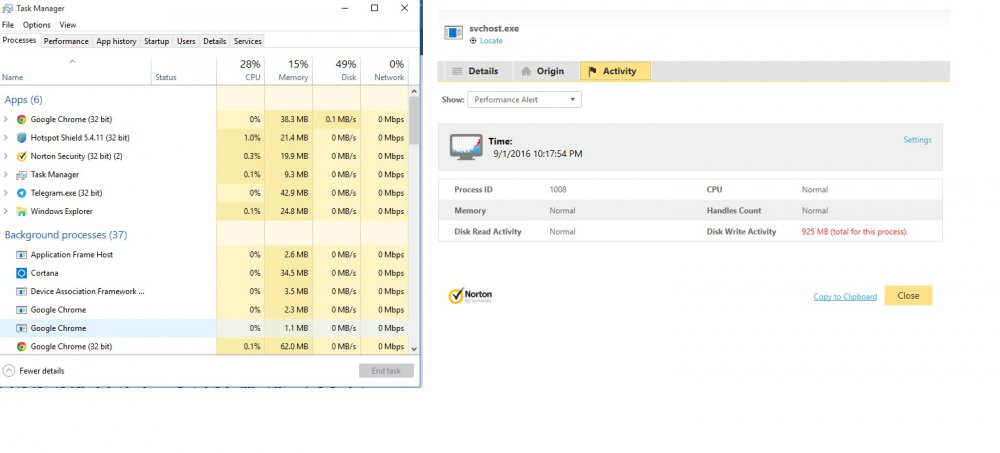Expand the Telegram.exe (32 bit) row
Screen dimensions: 1000x453
[x=6, y=193]
